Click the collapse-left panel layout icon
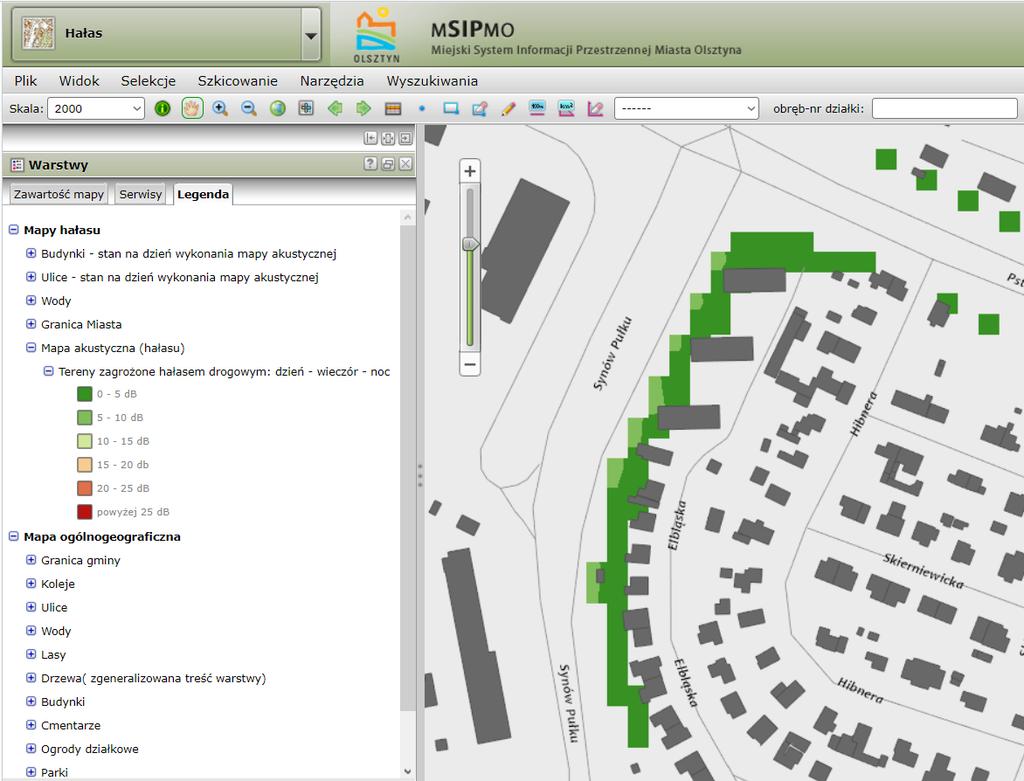Viewport: 1024px width, 781px height. (370, 138)
